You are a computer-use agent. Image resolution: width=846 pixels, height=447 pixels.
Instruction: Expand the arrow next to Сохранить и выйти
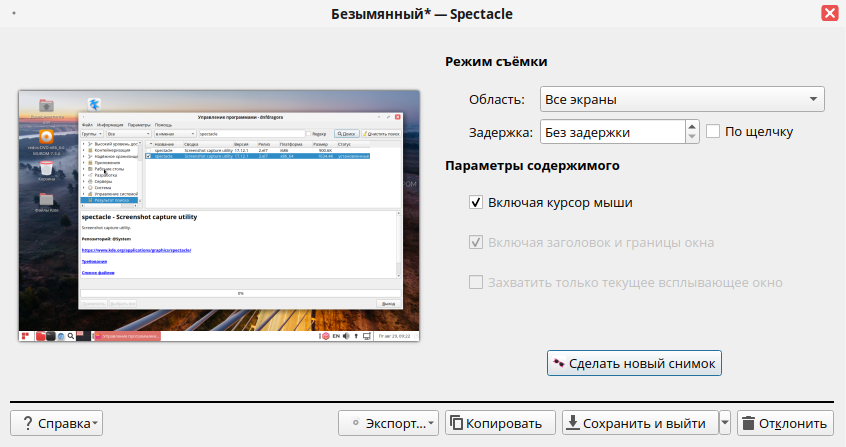[x=725, y=423]
